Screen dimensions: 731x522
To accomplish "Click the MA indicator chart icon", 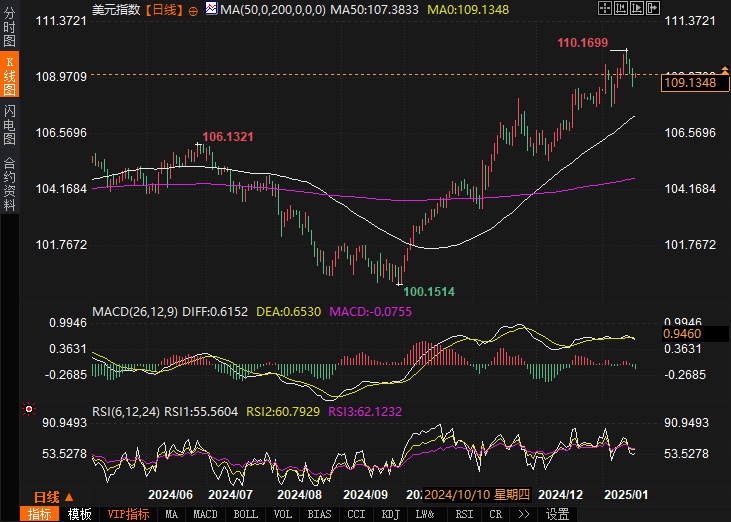I will coord(211,9).
